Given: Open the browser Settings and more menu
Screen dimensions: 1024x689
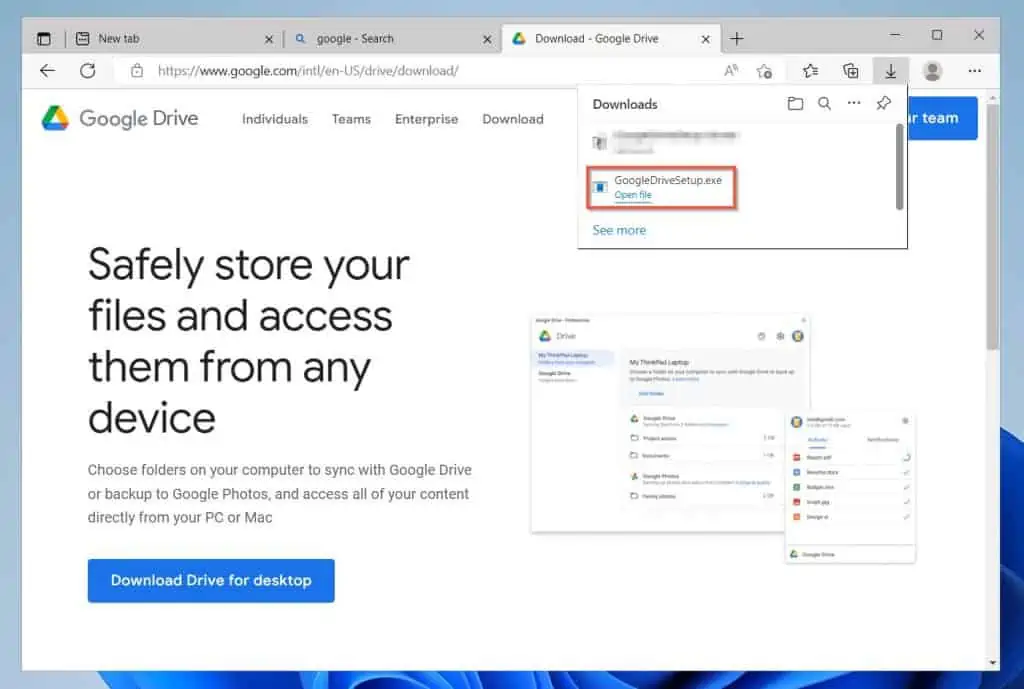Looking at the screenshot, I should coord(974,71).
